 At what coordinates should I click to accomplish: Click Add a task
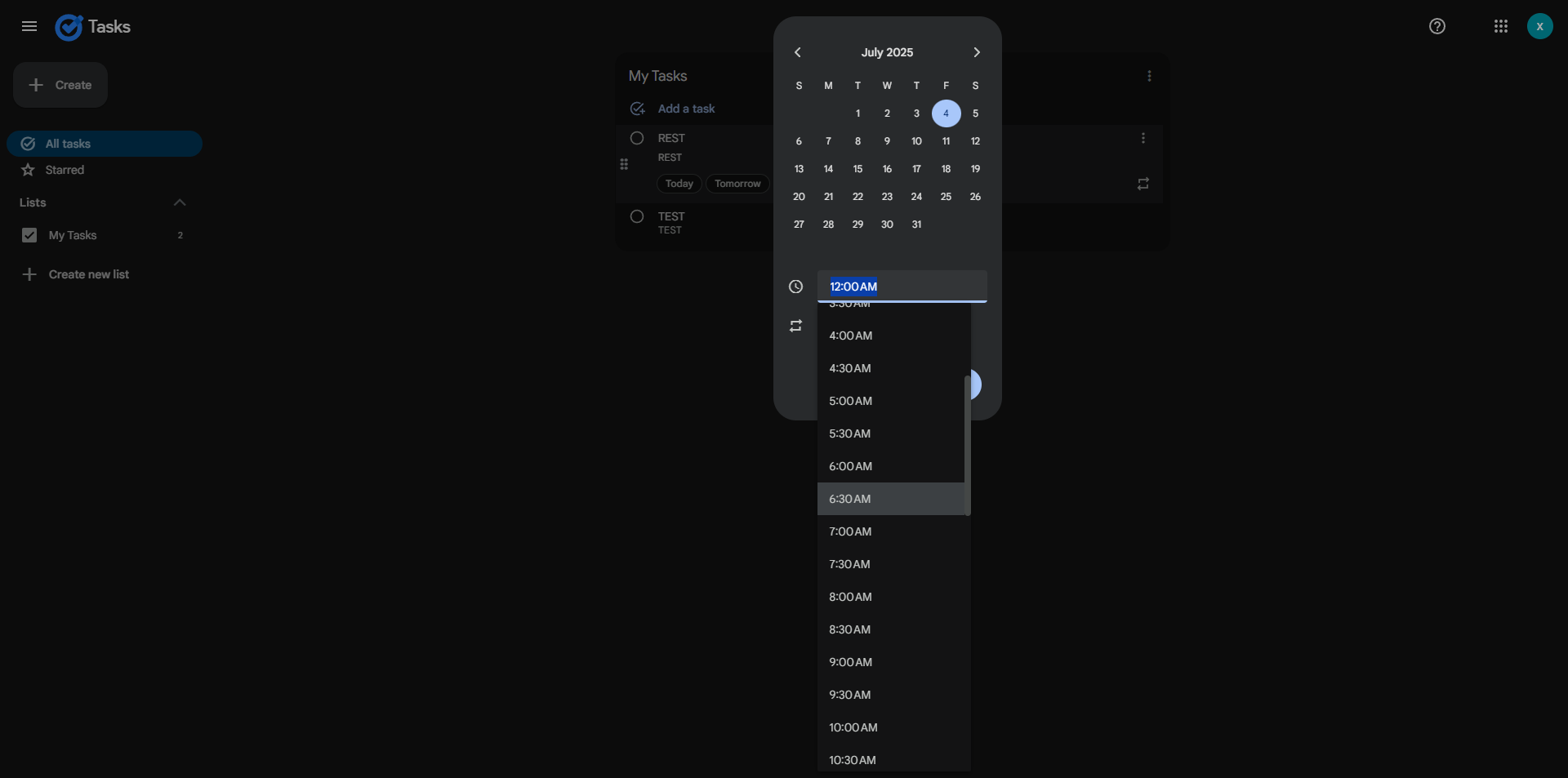[686, 109]
